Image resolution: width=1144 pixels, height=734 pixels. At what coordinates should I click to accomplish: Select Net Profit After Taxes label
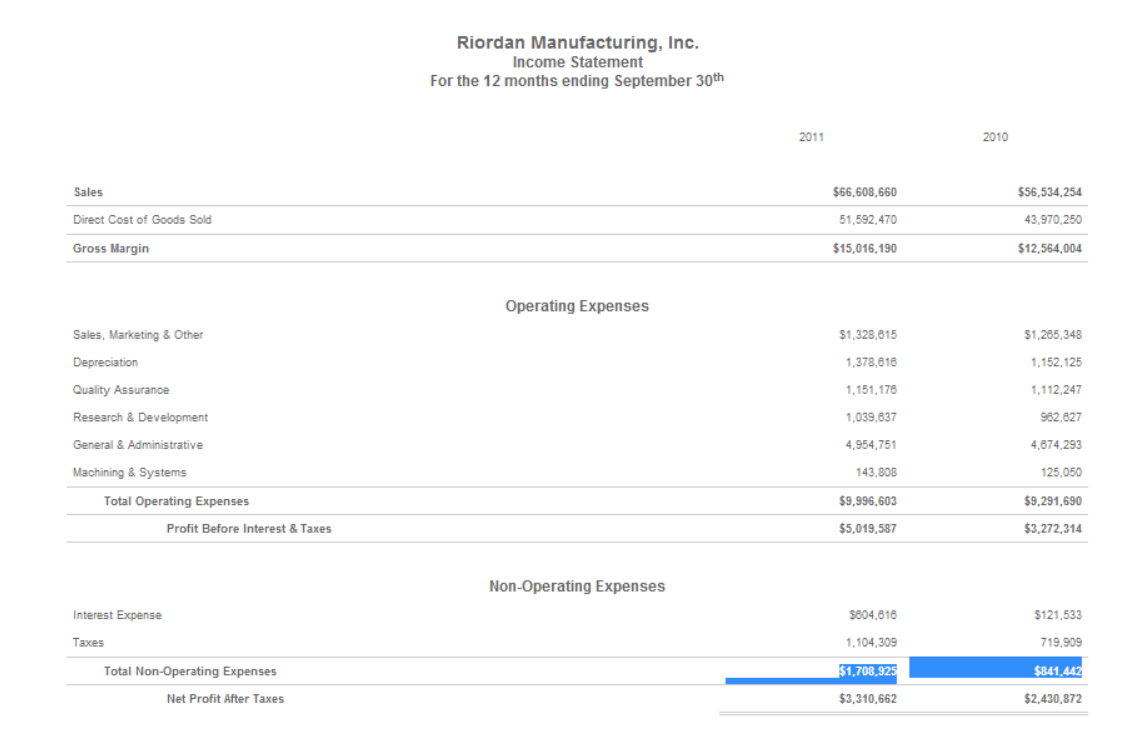(225, 699)
